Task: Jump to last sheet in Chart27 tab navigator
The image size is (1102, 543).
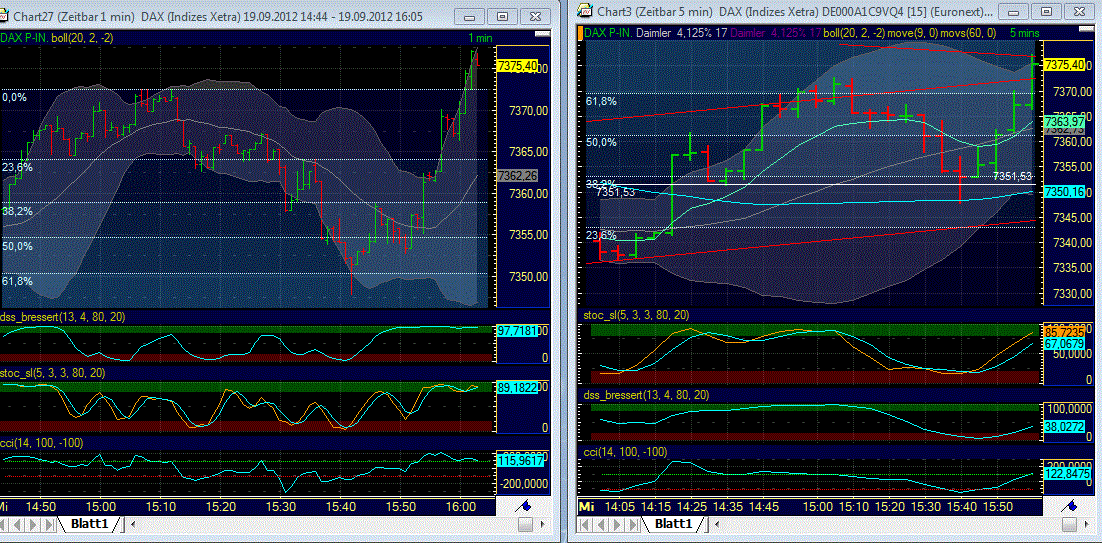Action: pyautogui.click(x=50, y=524)
